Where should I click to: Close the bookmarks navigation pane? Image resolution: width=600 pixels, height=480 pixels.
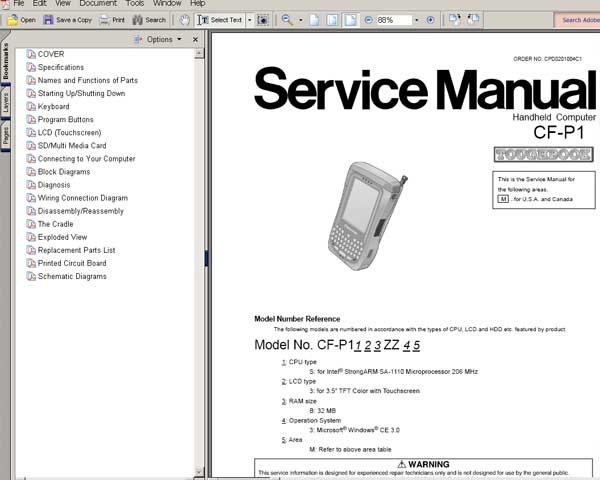(195, 39)
